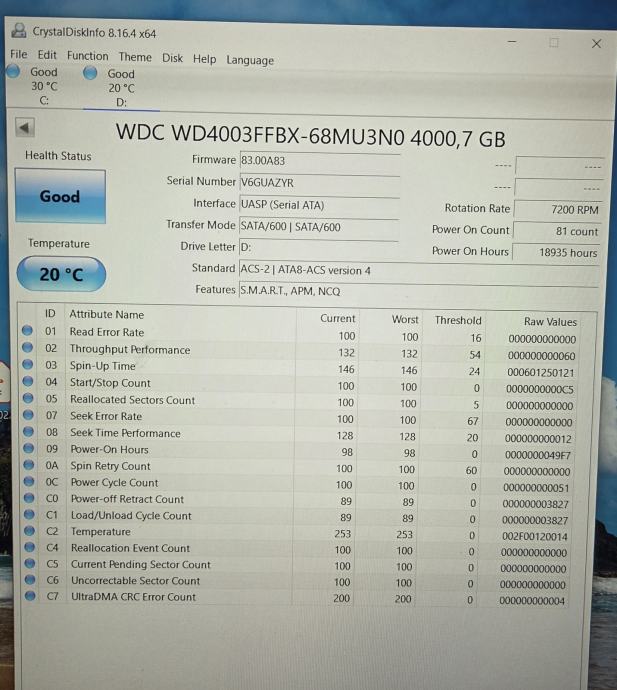Click the 20 °C temperature button
The width and height of the screenshot is (617, 690).
[x=61, y=274]
